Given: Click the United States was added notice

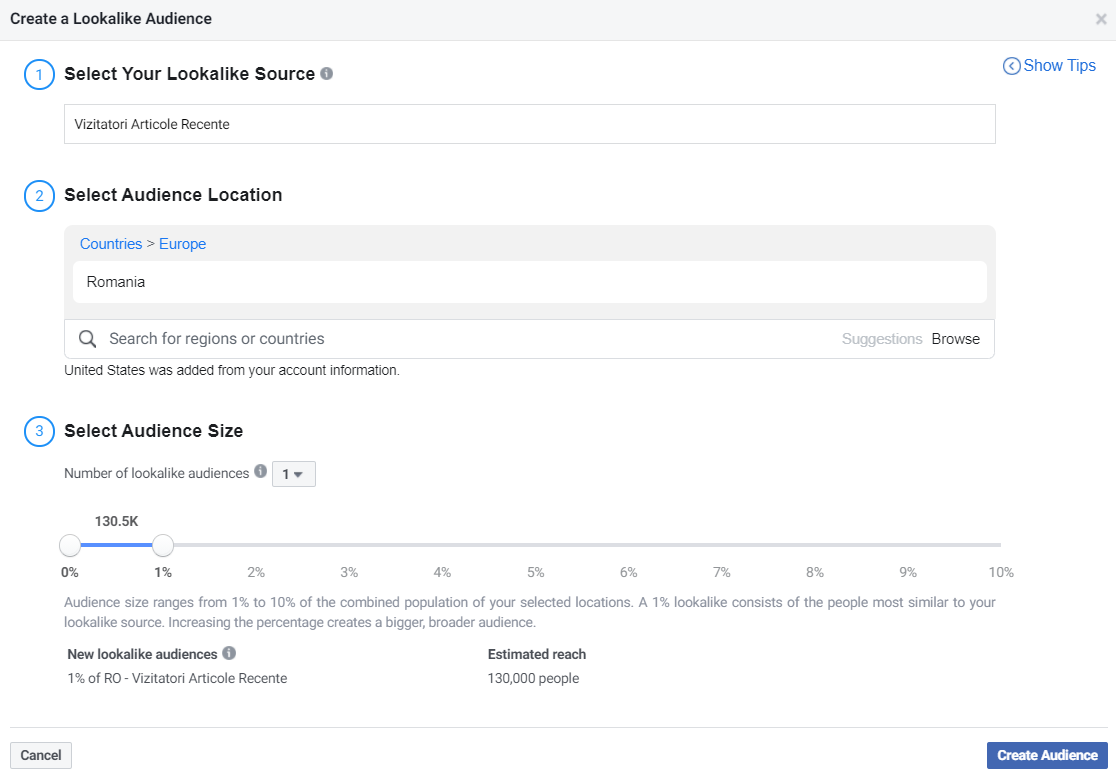Looking at the screenshot, I should click(x=232, y=370).
